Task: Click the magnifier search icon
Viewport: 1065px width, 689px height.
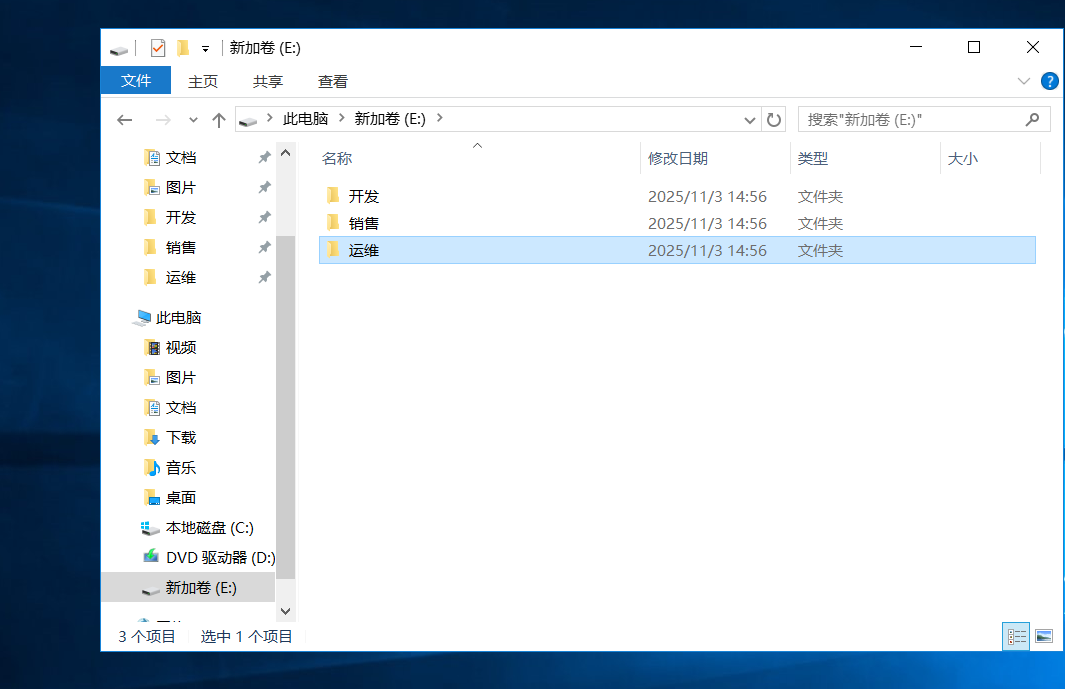Action: coord(1032,120)
